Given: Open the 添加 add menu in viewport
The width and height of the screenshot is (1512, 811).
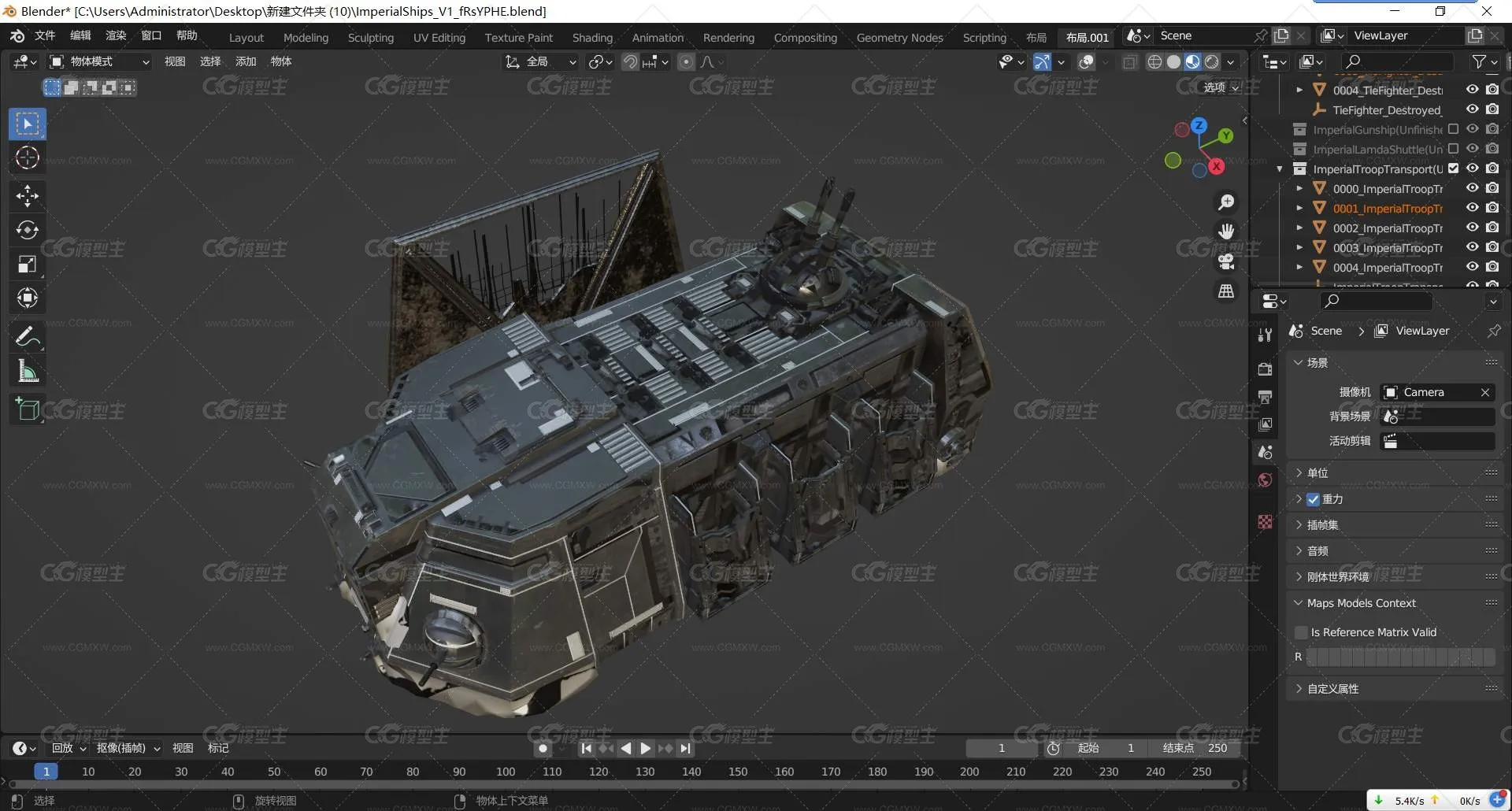Looking at the screenshot, I should [x=246, y=61].
